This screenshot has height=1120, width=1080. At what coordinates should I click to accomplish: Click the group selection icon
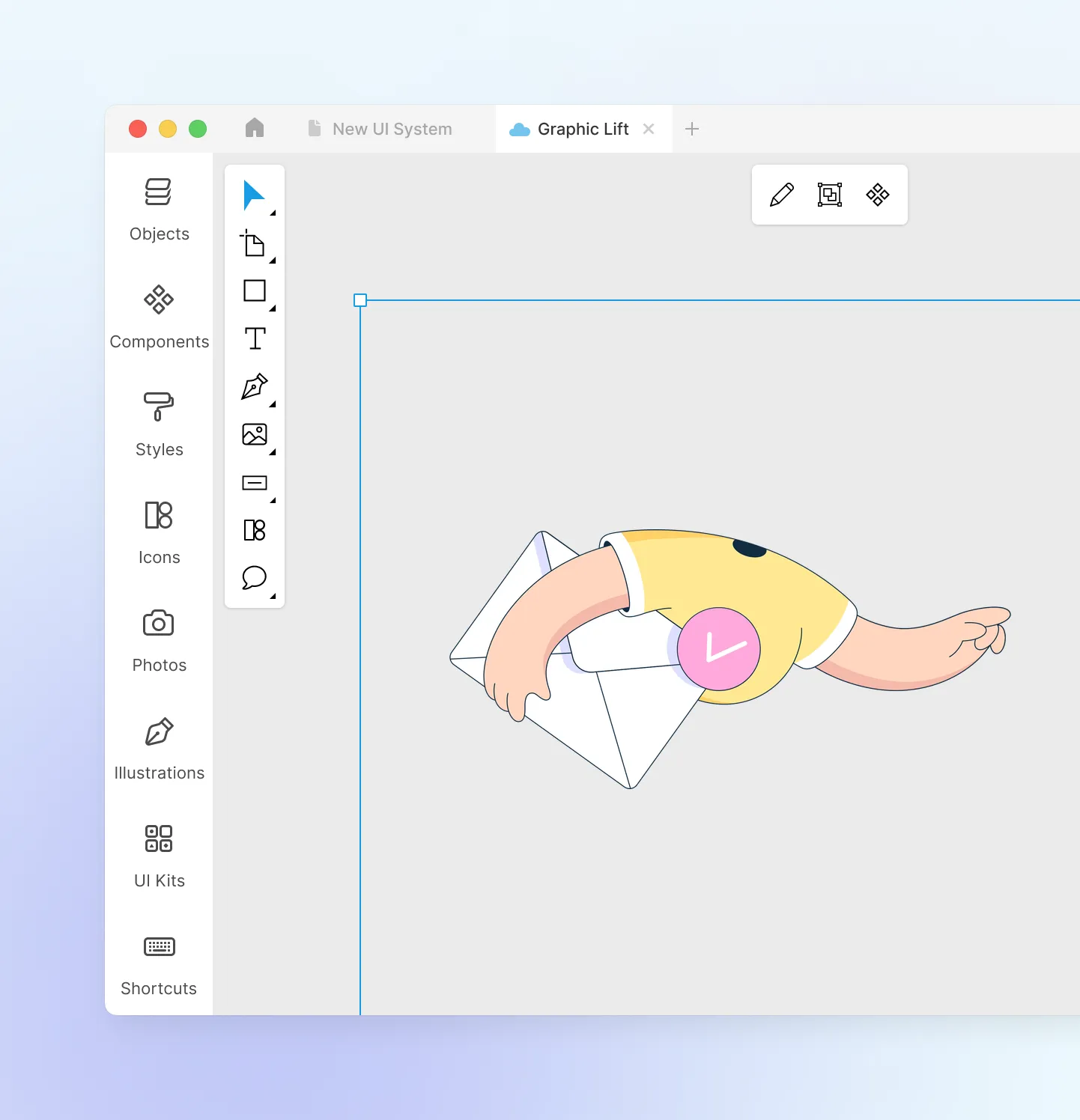coord(830,195)
